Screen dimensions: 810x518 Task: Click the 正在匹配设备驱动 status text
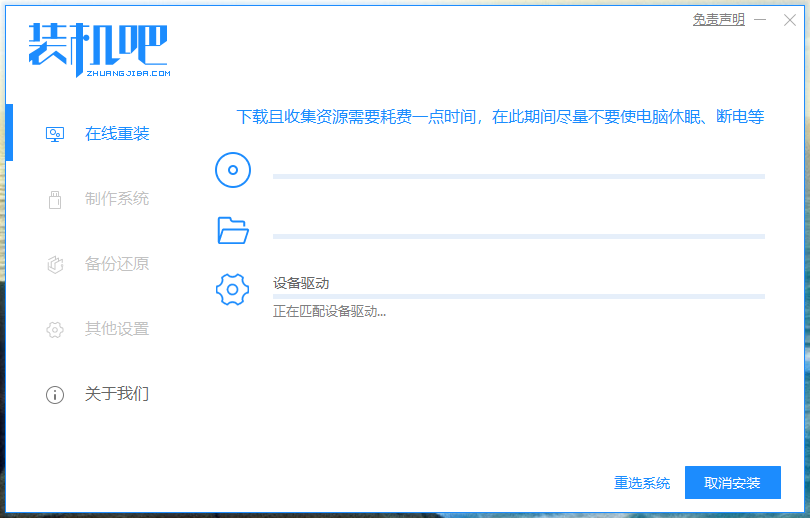(x=329, y=311)
